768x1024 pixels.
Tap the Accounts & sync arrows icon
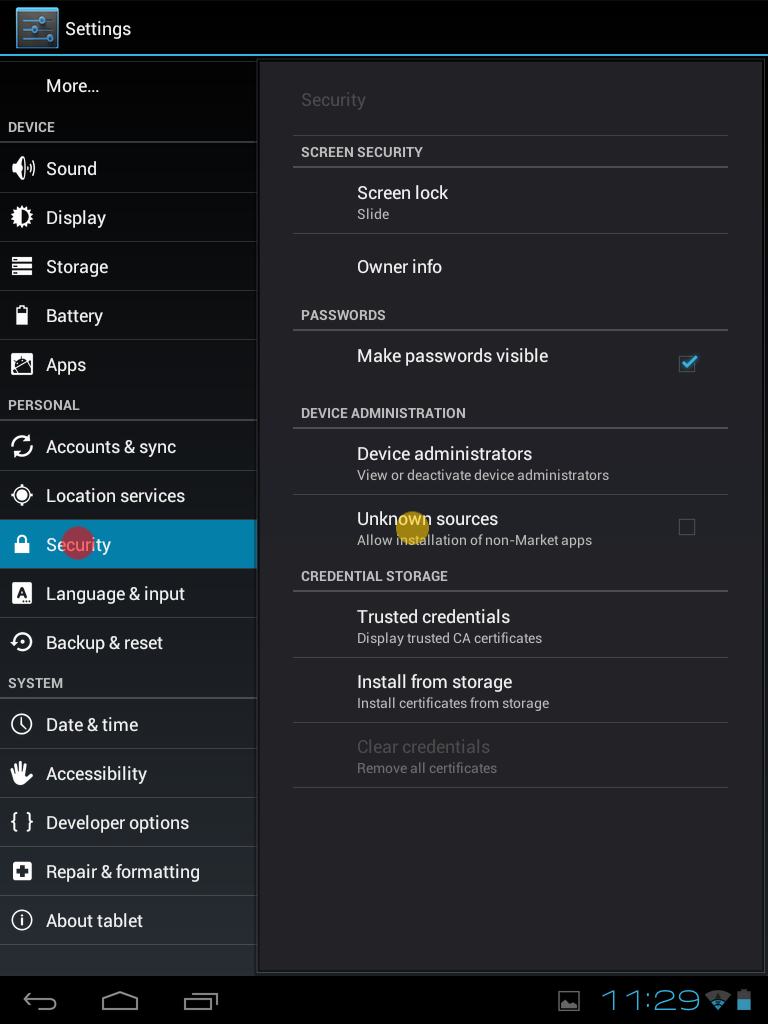point(22,447)
